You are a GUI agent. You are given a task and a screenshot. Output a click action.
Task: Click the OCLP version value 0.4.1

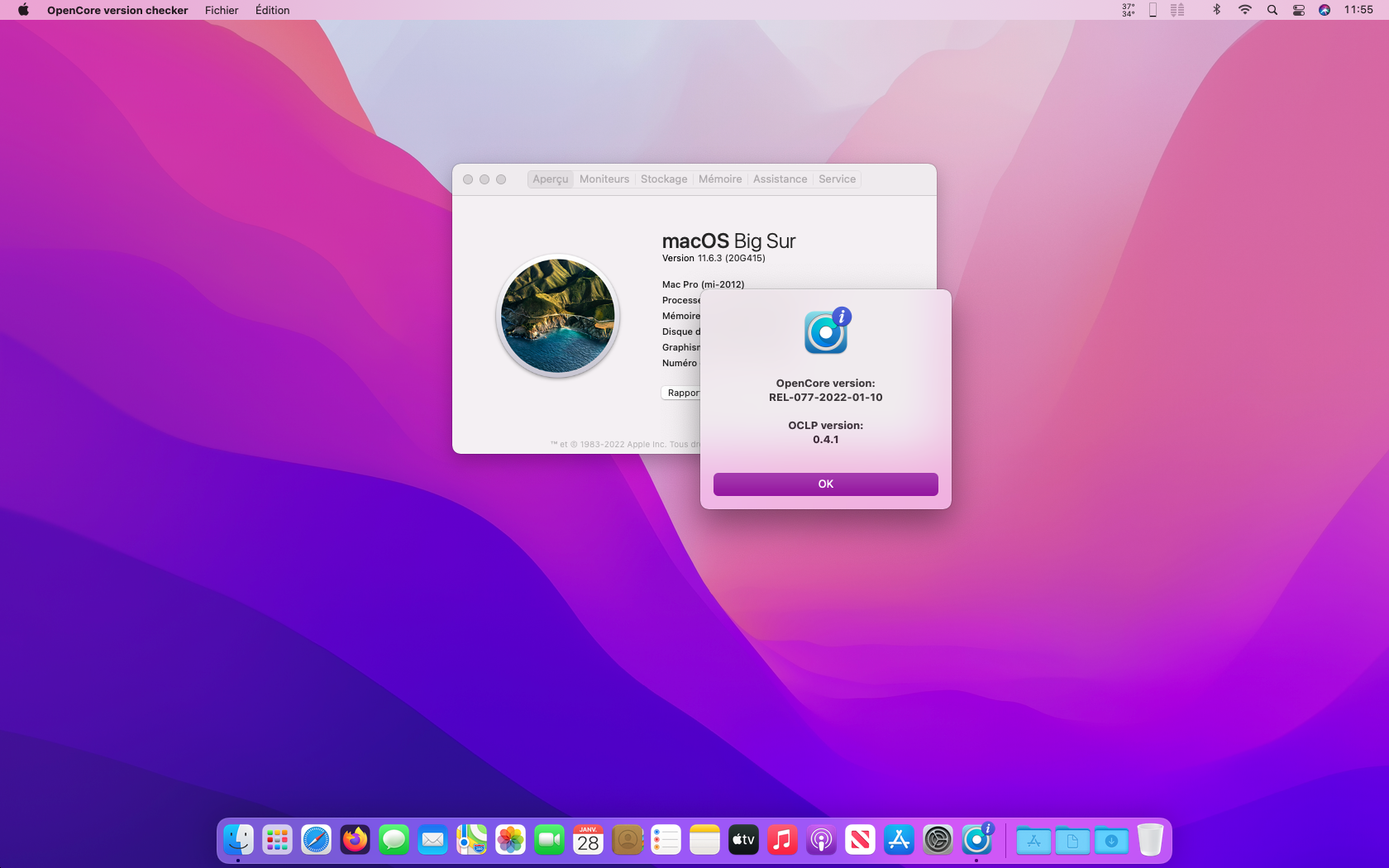(826, 440)
